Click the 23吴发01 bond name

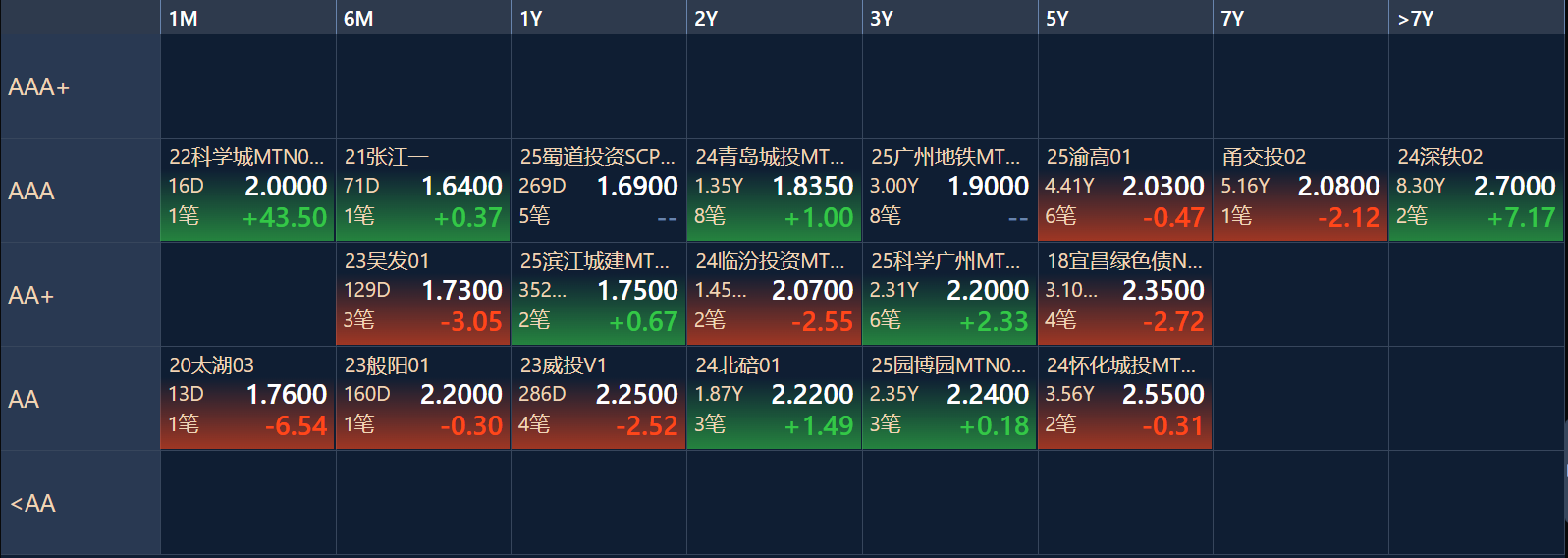pos(387,261)
